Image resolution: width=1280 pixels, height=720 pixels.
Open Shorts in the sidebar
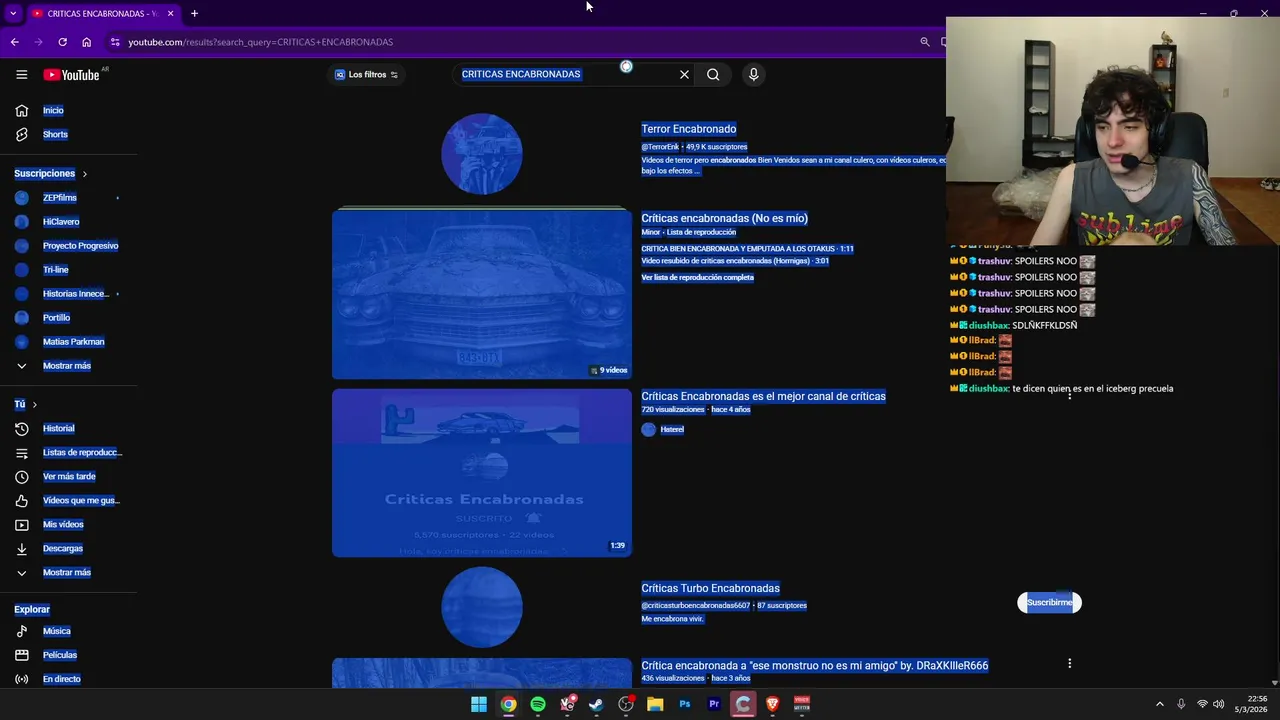(x=55, y=134)
